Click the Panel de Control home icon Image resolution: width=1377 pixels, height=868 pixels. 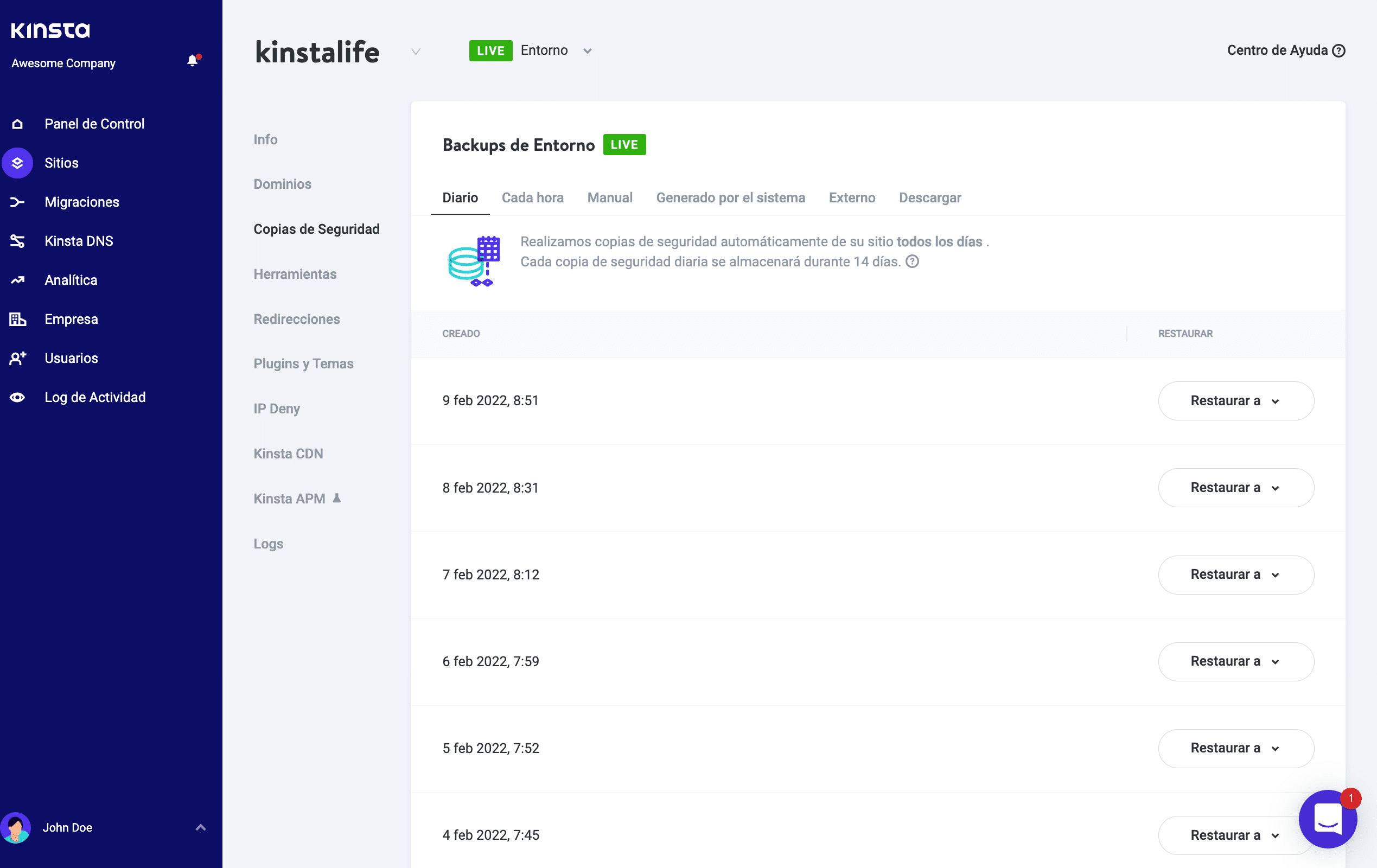click(x=18, y=124)
